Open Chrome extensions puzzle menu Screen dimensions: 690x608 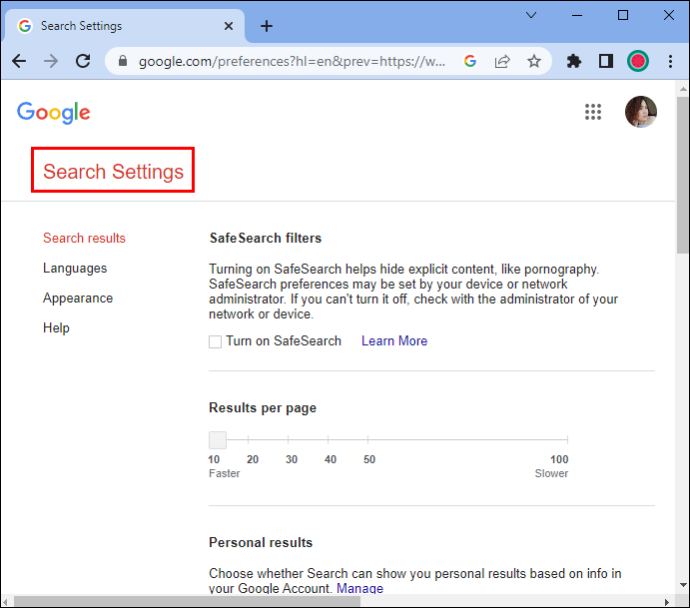(x=574, y=61)
